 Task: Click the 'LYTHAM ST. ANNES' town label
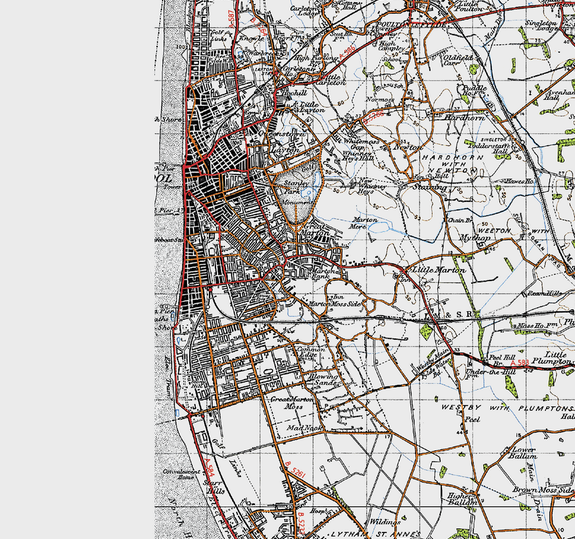tap(375, 534)
